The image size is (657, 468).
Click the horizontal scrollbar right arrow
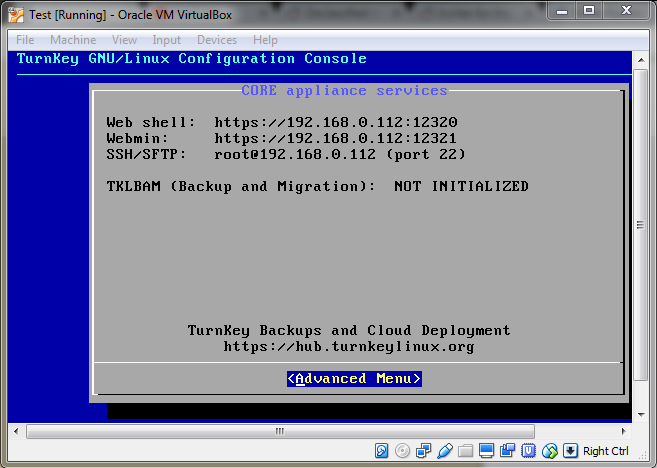click(x=622, y=431)
